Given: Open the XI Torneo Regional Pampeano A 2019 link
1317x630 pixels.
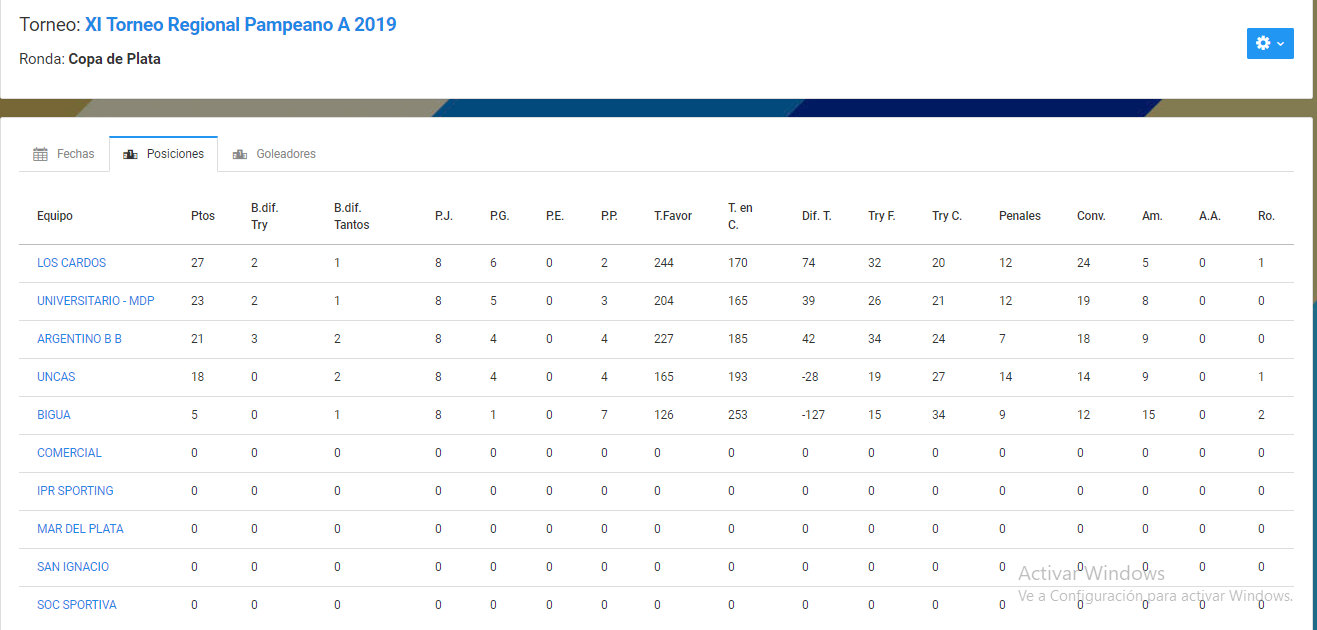Looking at the screenshot, I should (241, 25).
